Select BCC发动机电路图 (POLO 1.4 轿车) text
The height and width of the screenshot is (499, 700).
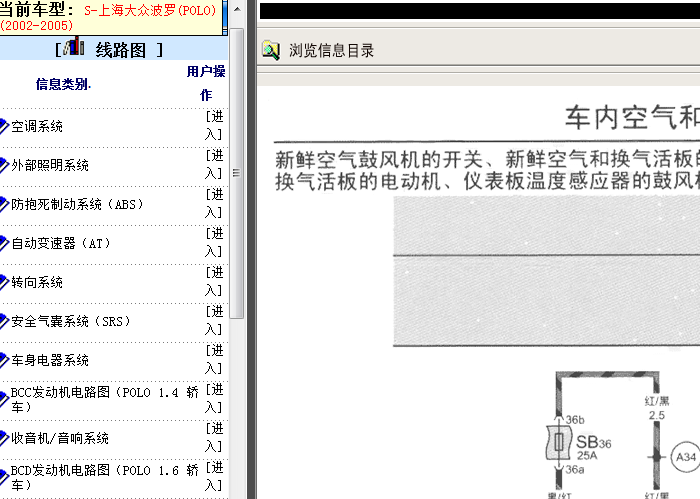105,399
